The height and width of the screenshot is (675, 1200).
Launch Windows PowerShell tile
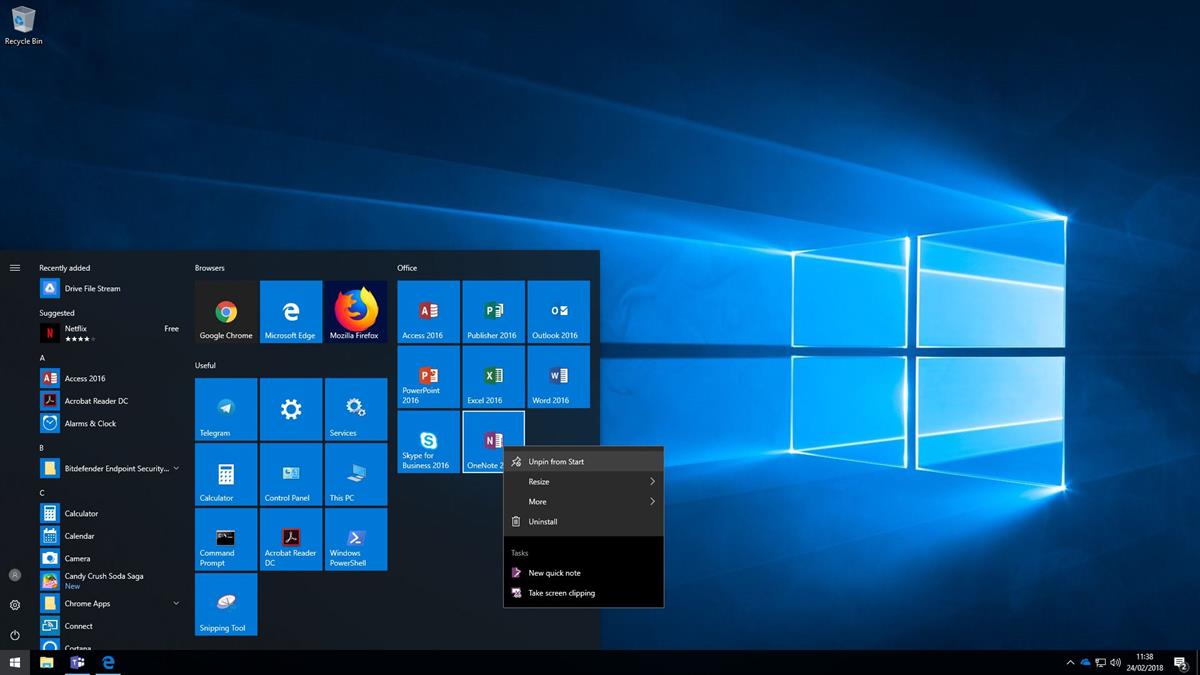(355, 539)
